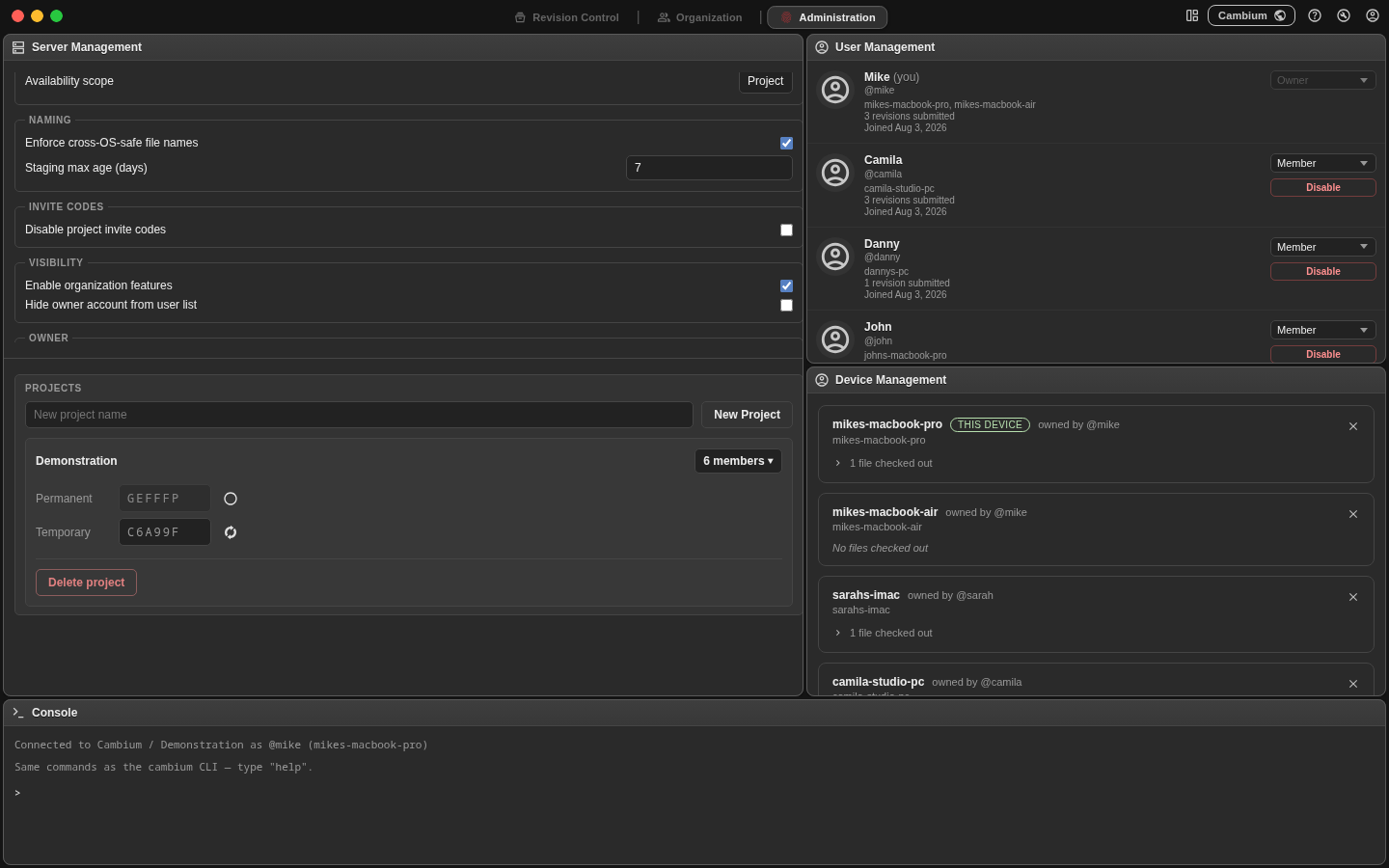1389x868 pixels.
Task: Click John's user avatar icon
Action: 835,339
